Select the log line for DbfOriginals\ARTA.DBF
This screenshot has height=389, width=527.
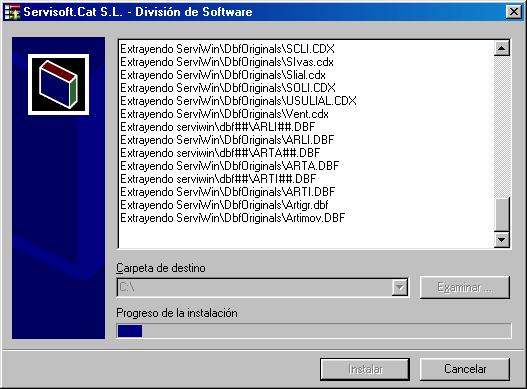point(230,166)
